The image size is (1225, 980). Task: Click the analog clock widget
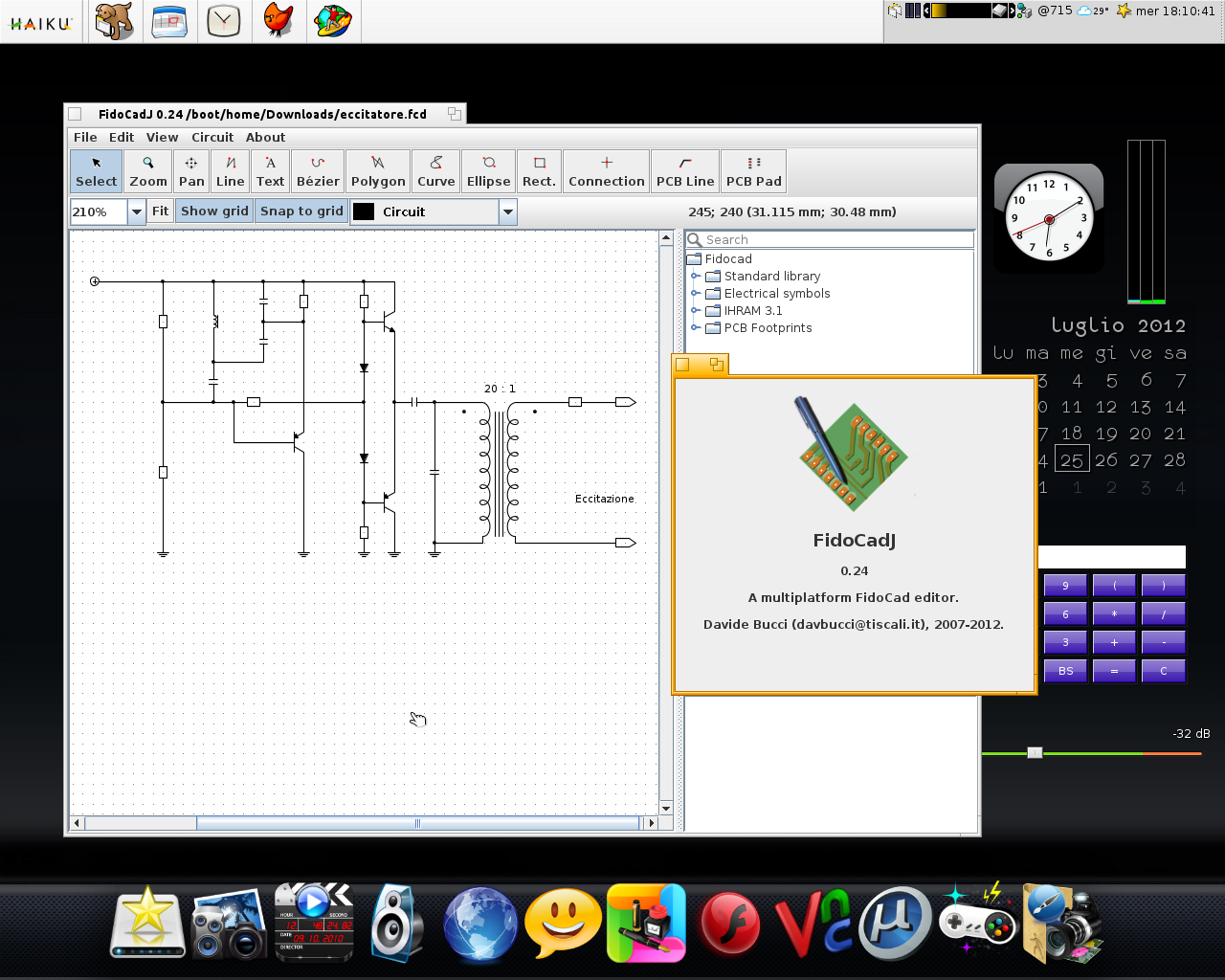(x=1049, y=218)
